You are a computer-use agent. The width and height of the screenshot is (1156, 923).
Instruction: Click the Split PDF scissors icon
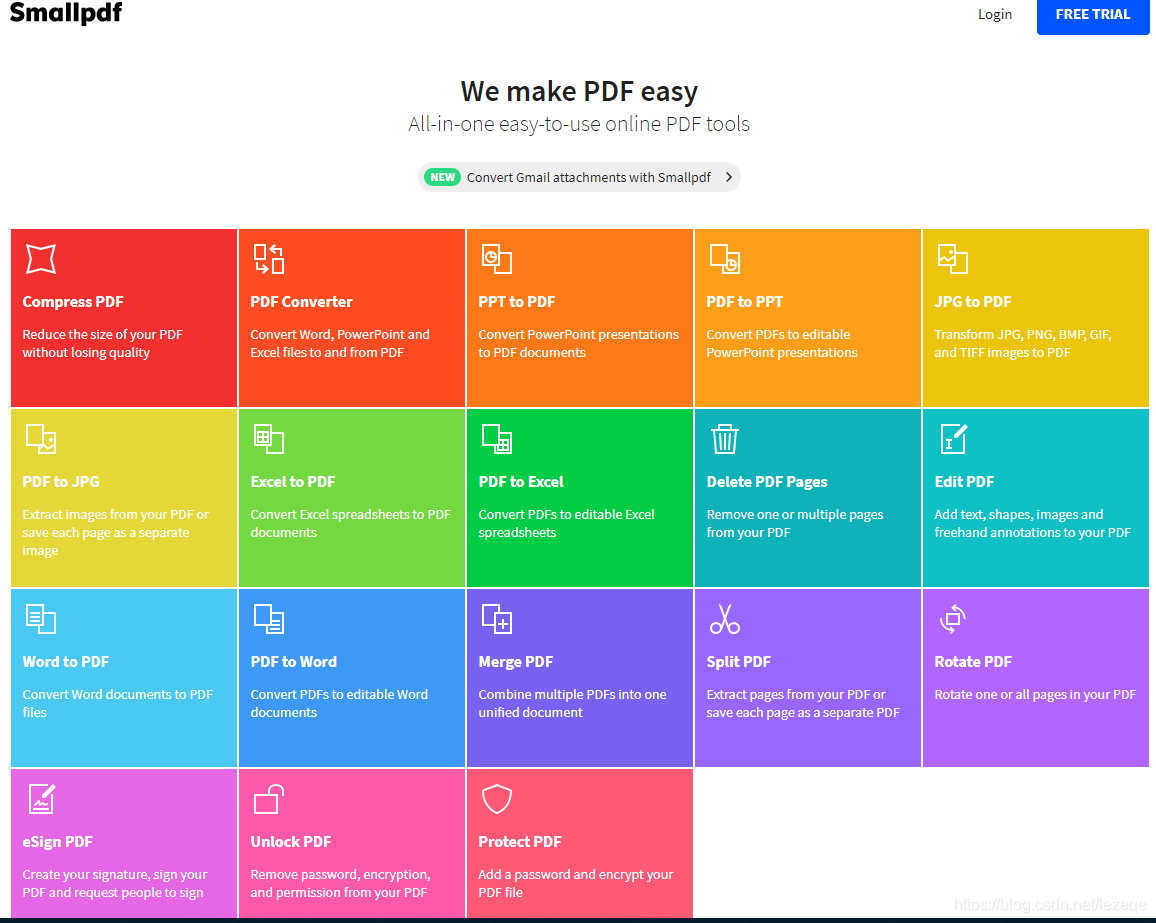(725, 619)
